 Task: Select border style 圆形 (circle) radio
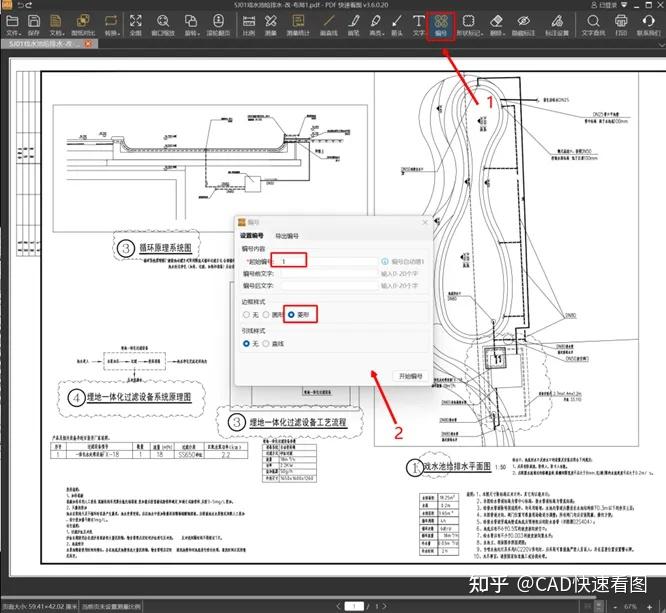point(266,315)
